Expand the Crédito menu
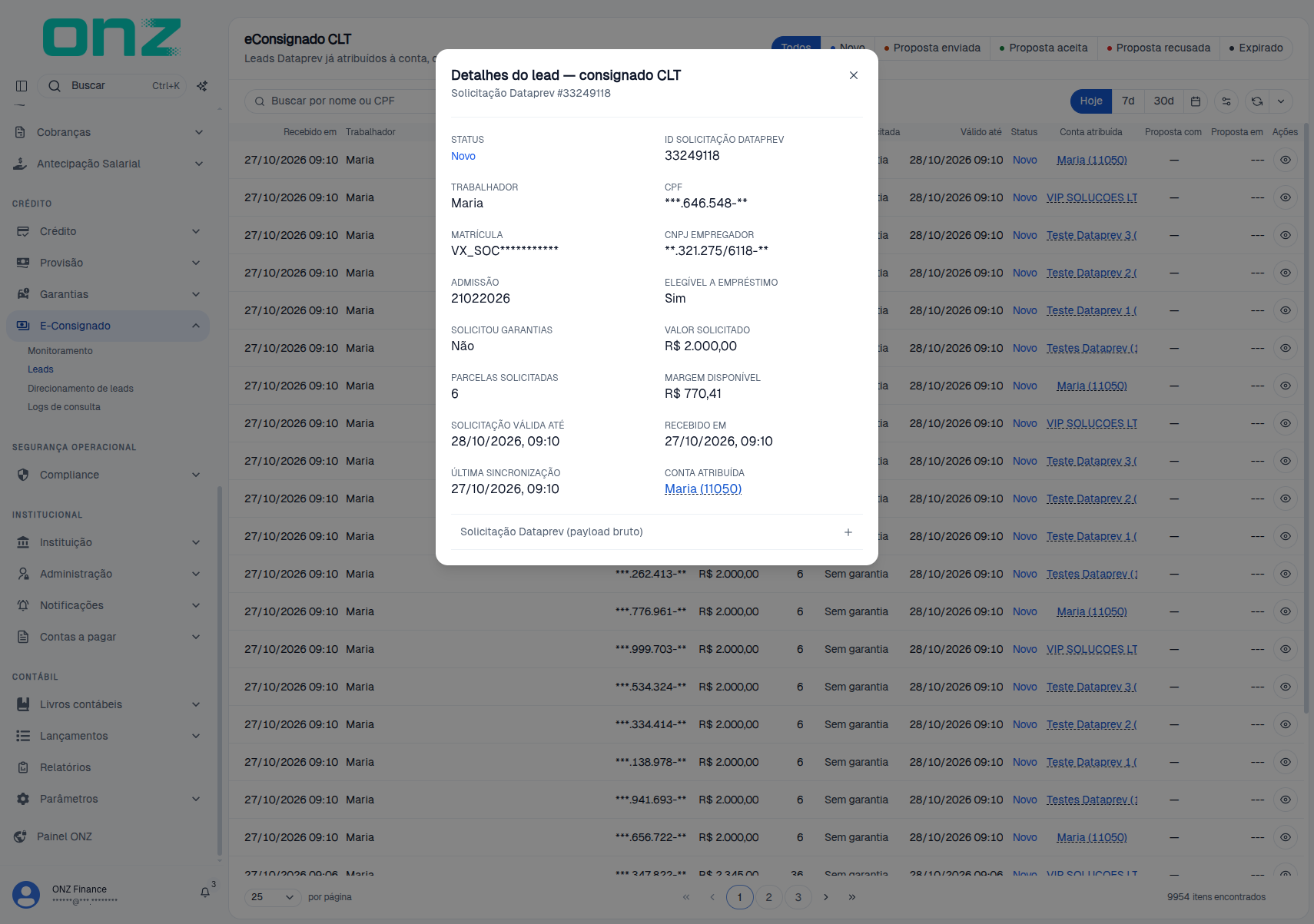 click(x=109, y=231)
